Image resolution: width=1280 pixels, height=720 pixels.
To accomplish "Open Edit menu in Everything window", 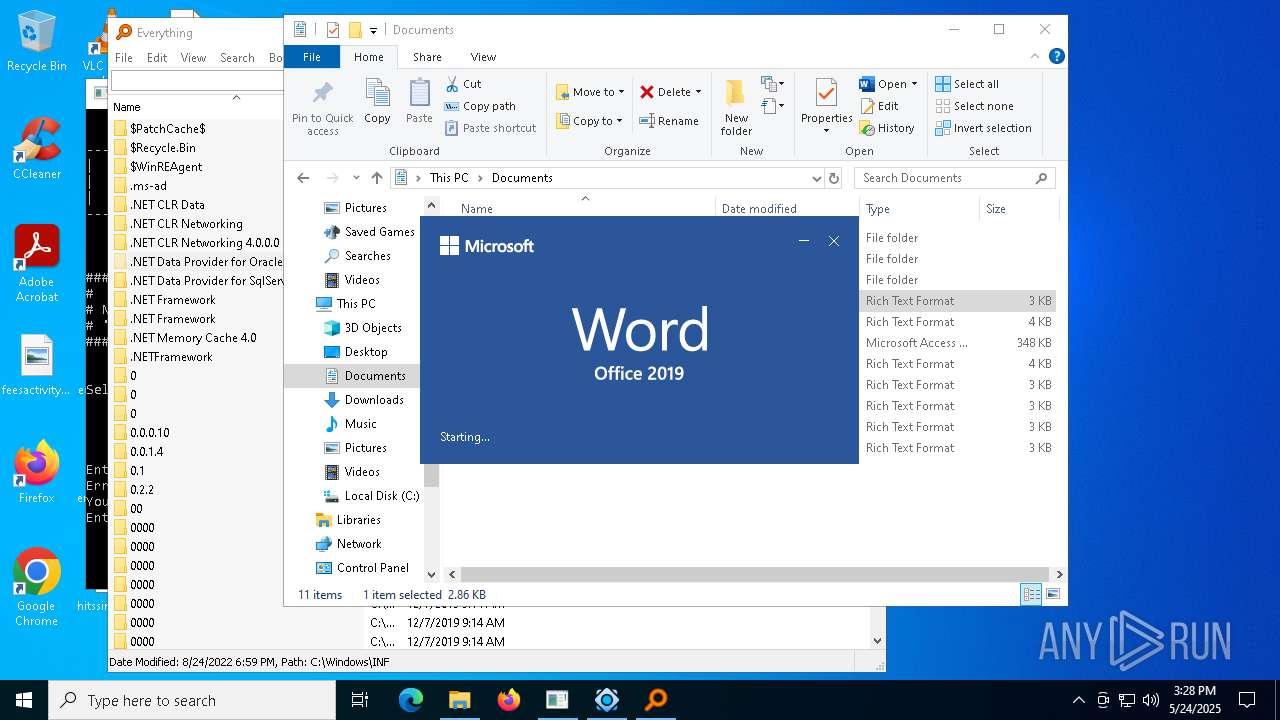I will (x=157, y=58).
